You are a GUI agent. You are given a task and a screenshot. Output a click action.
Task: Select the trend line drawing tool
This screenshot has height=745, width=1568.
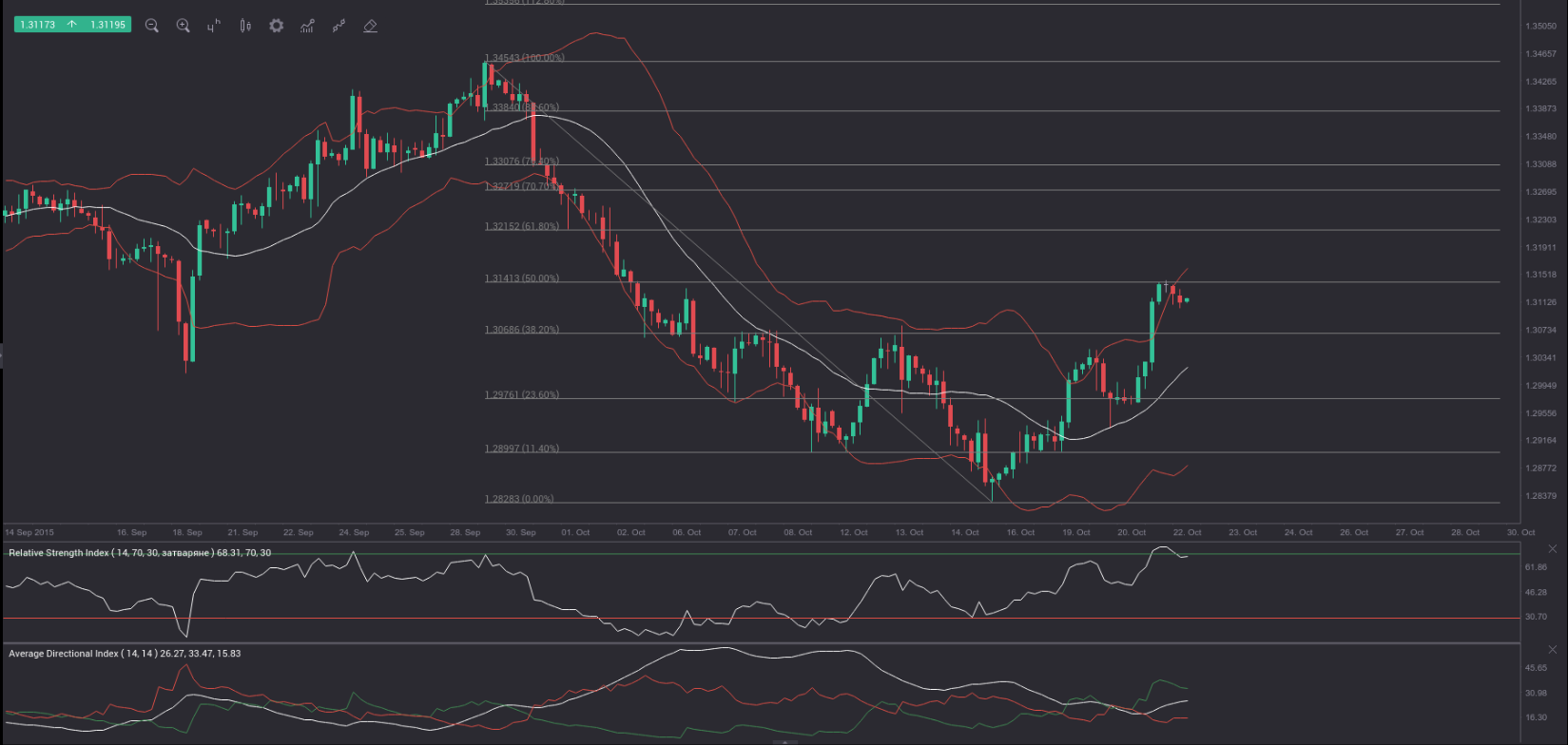click(339, 26)
